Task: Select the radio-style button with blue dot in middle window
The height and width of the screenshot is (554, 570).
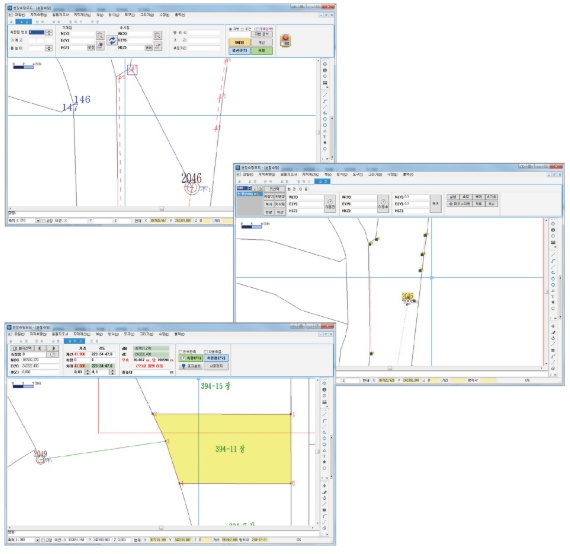Action: [x=459, y=204]
